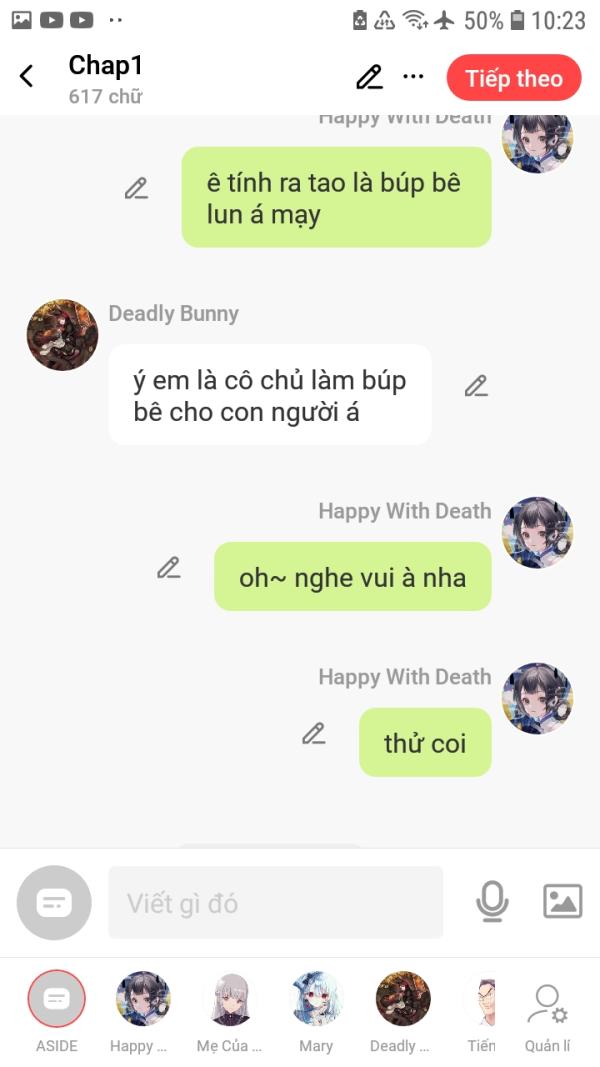Open the three-dot more options menu
The height and width of the screenshot is (1067, 600).
coord(413,76)
